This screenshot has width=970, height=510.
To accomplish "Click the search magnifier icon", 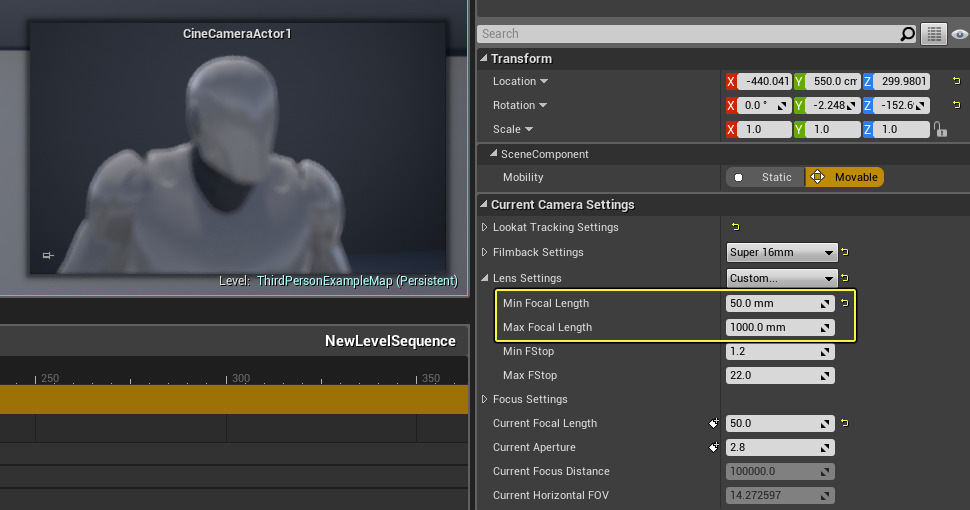I will (x=907, y=34).
